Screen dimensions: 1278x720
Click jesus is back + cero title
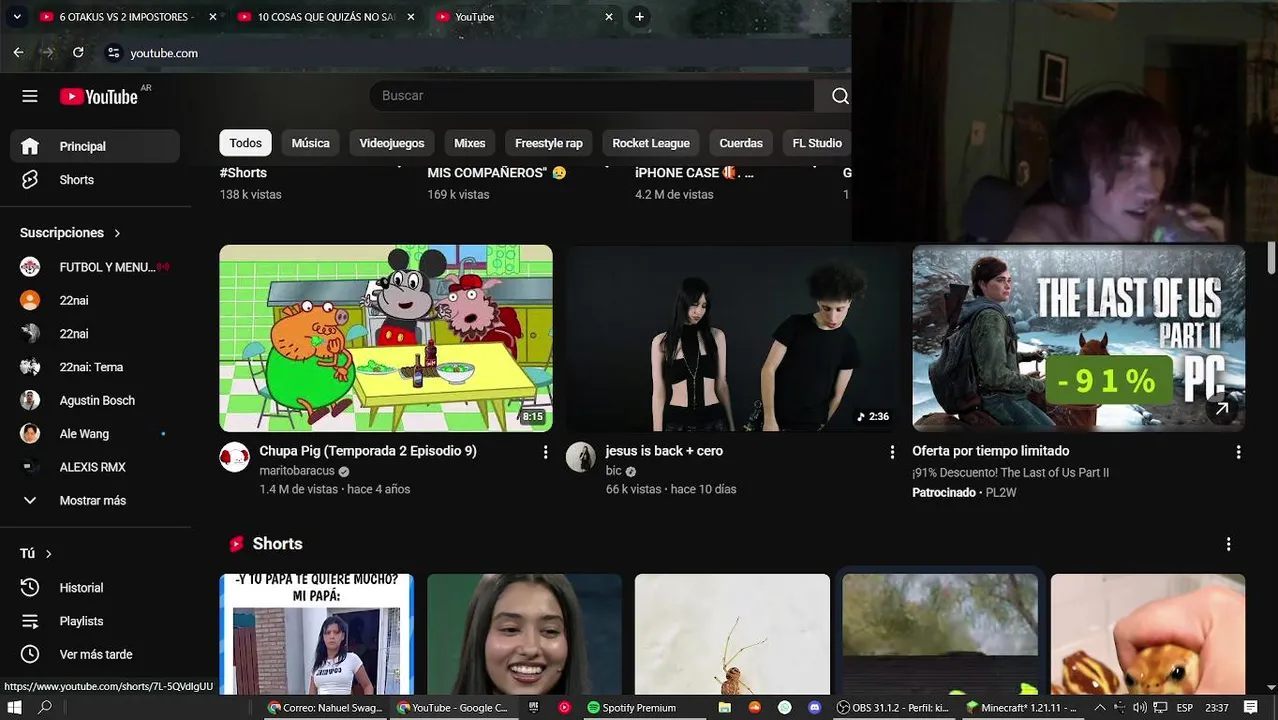click(x=664, y=451)
